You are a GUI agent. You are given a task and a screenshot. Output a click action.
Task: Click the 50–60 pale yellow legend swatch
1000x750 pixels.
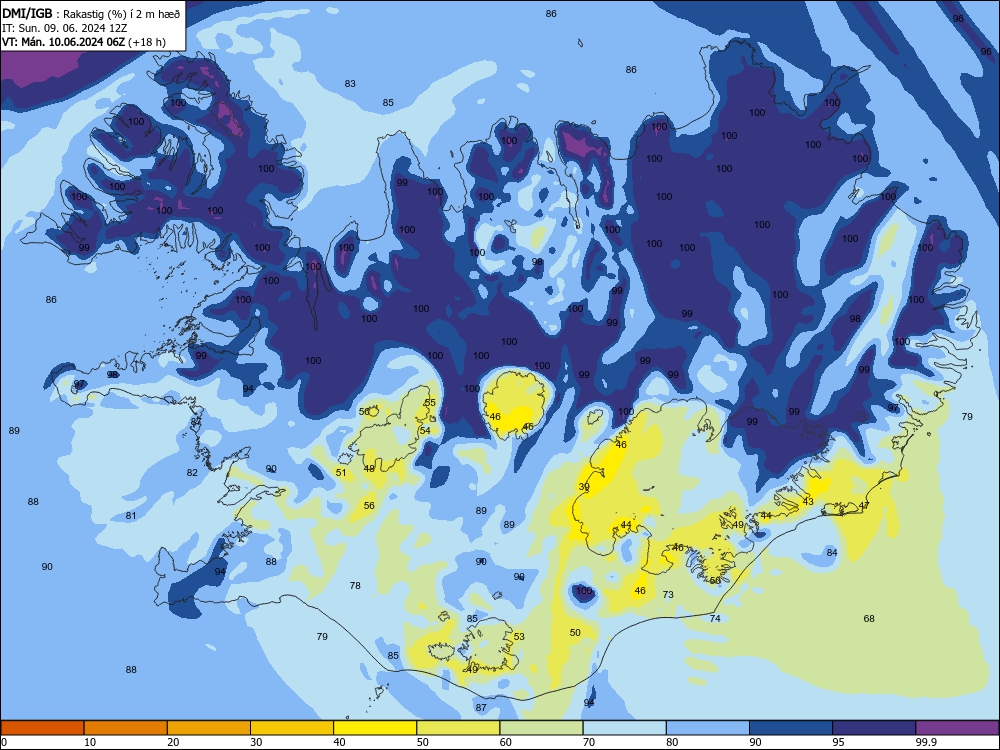tap(458, 728)
